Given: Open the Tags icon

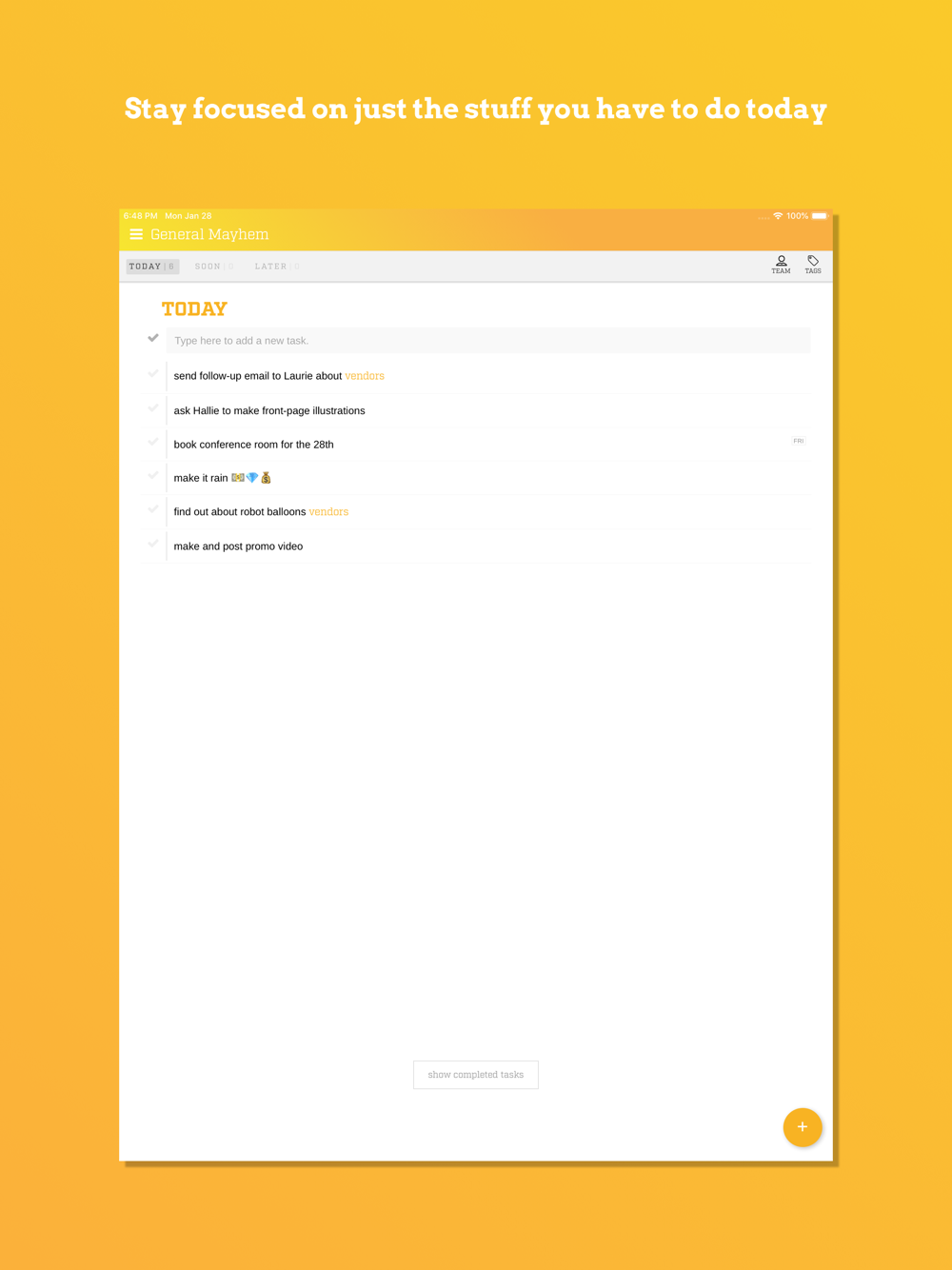Looking at the screenshot, I should (813, 265).
